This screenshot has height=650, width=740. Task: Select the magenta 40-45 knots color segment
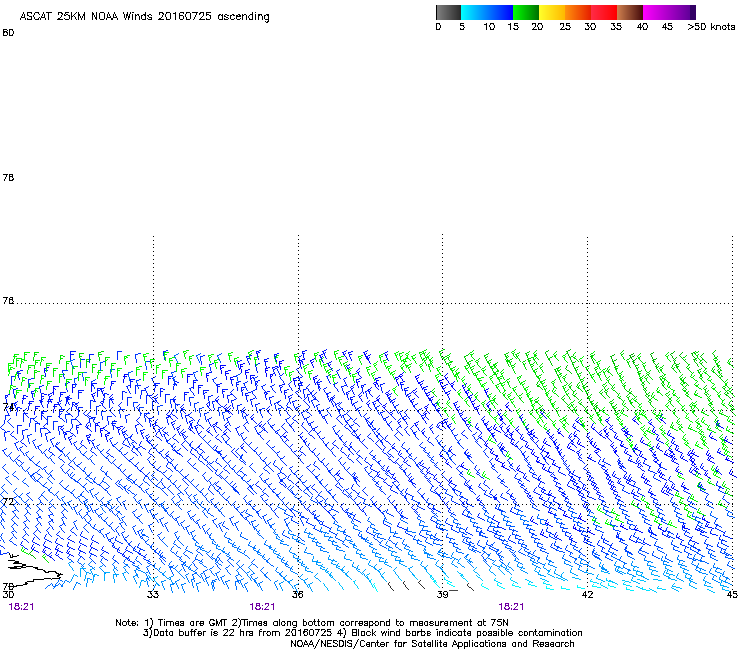point(656,12)
